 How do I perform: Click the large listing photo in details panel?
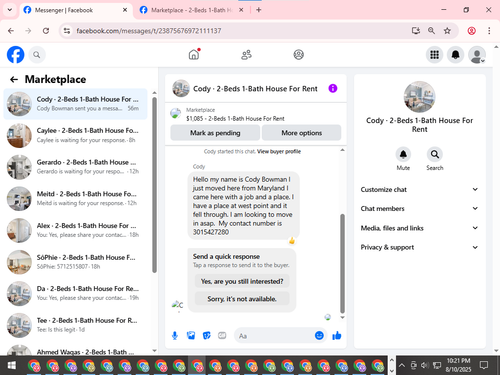coord(419,97)
